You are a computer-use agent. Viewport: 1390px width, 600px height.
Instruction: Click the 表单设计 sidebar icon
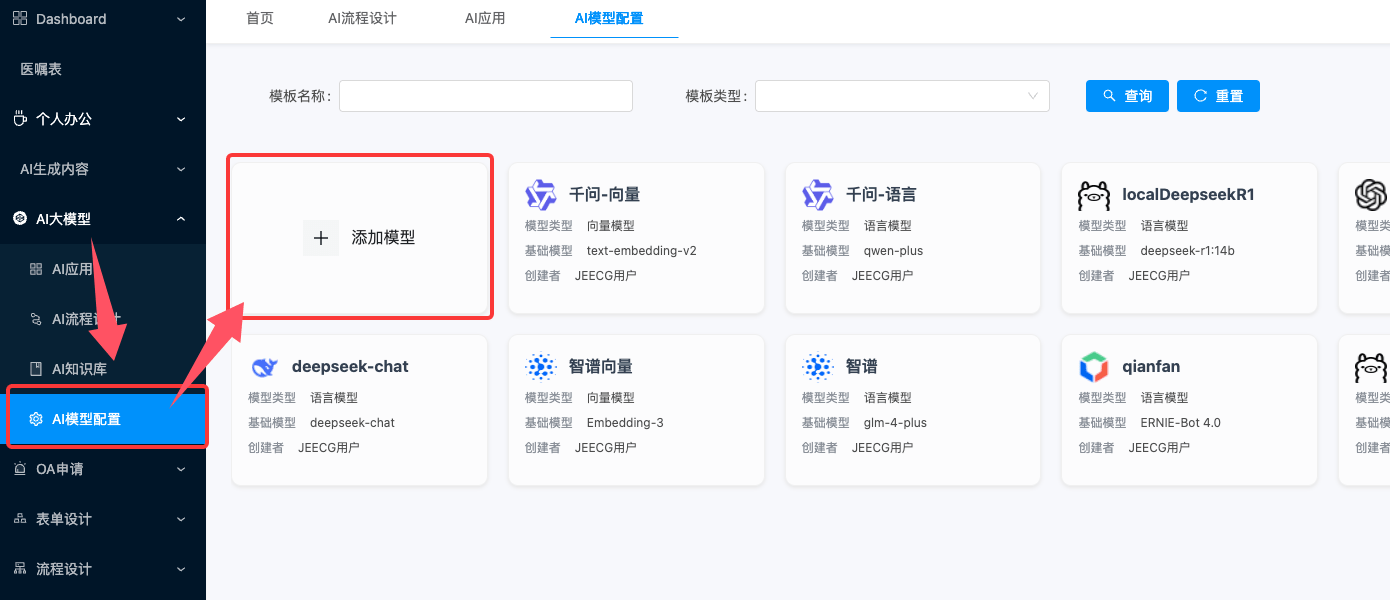pos(20,519)
